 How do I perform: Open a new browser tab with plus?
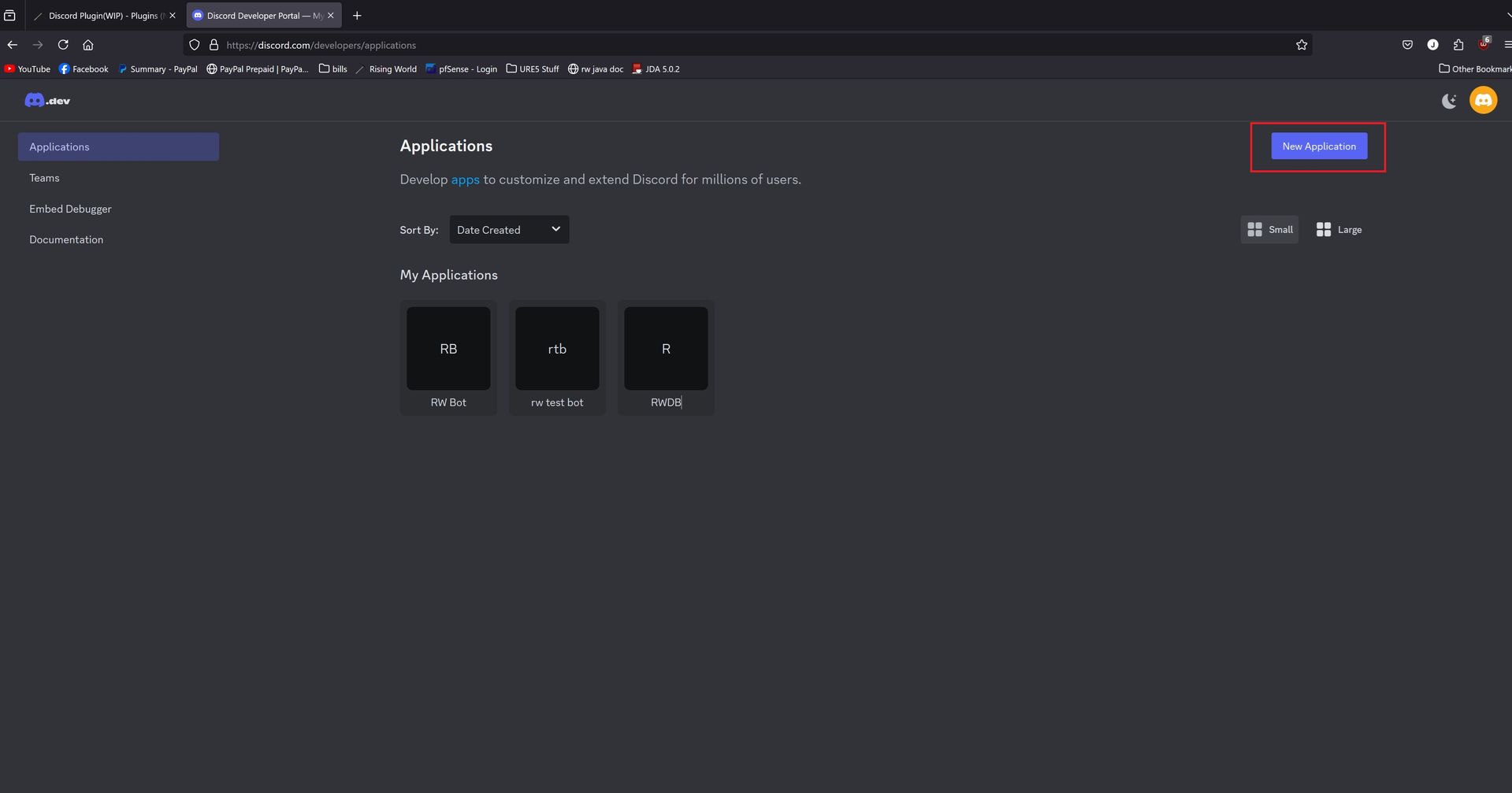(357, 16)
